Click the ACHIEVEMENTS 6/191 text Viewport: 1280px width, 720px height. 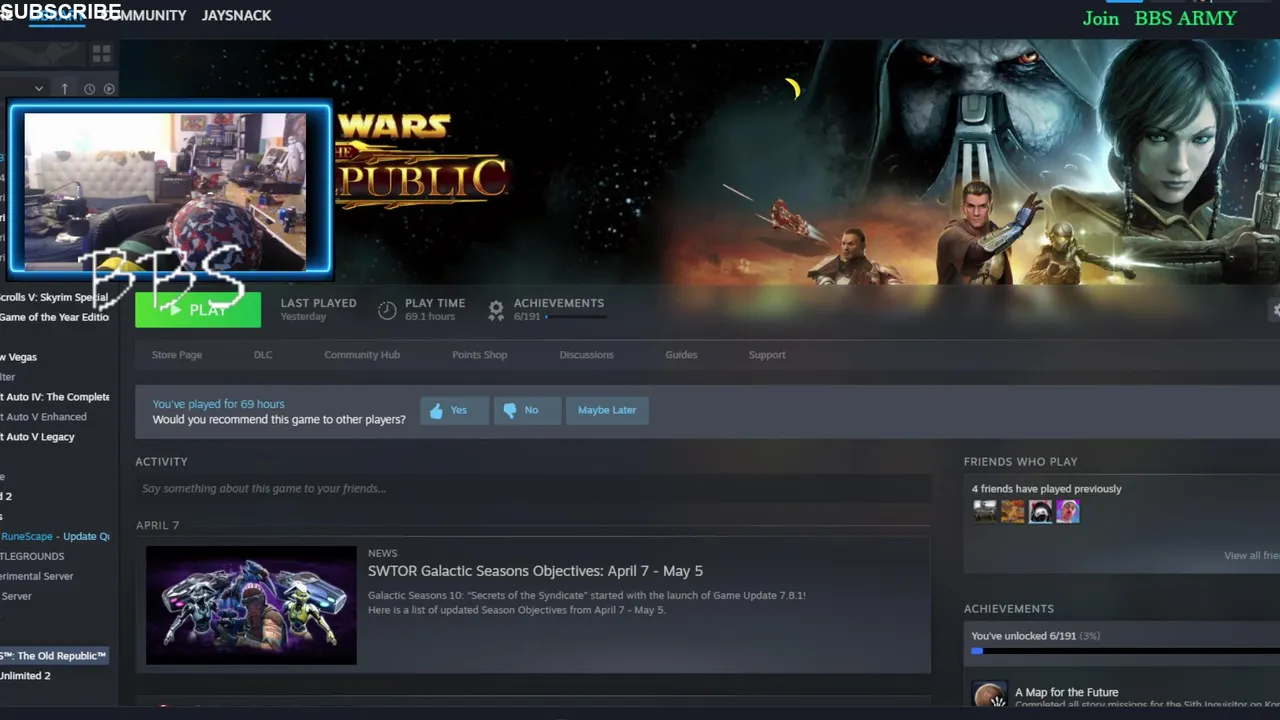pos(559,309)
